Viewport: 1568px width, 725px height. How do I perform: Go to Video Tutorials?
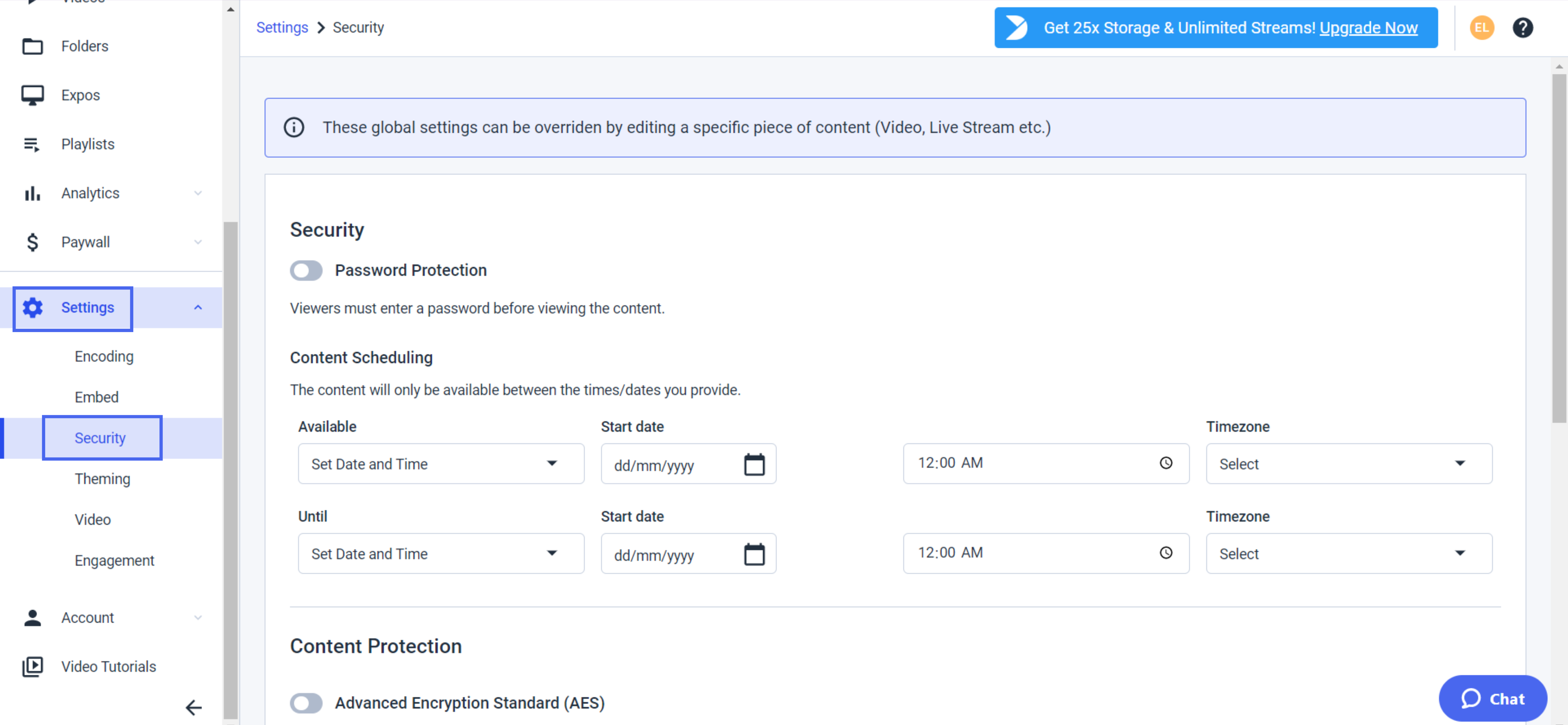click(108, 666)
